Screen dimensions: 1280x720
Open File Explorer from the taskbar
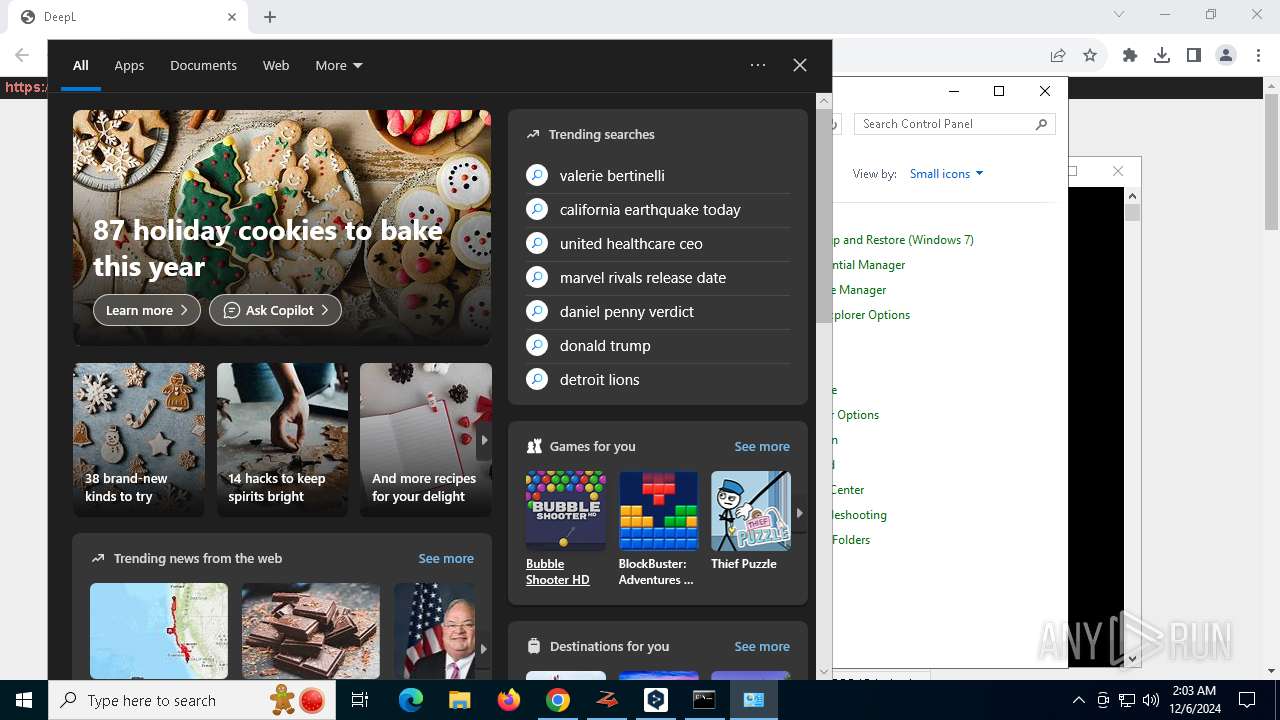(x=459, y=700)
